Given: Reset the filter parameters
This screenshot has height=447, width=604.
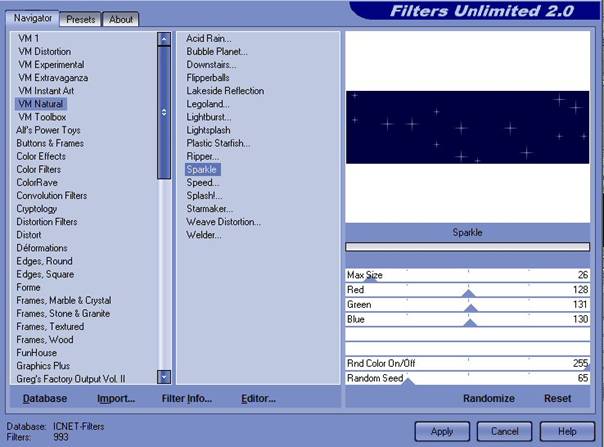Looking at the screenshot, I should (557, 398).
